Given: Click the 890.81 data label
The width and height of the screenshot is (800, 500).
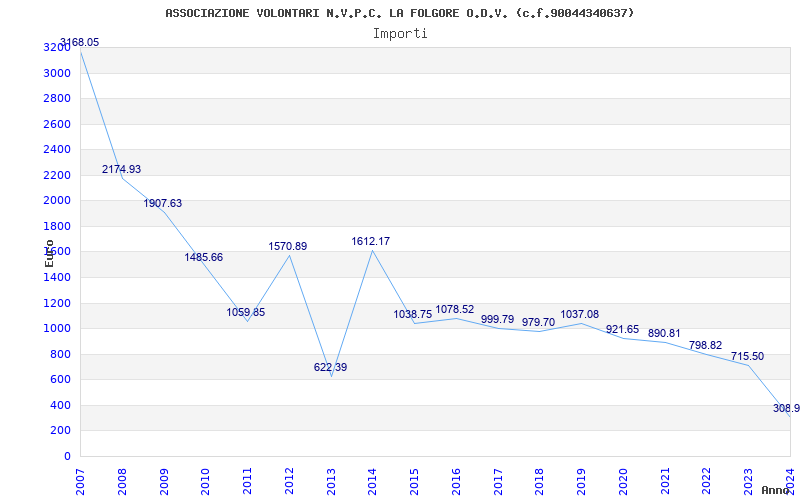Looking at the screenshot, I should [x=664, y=334].
